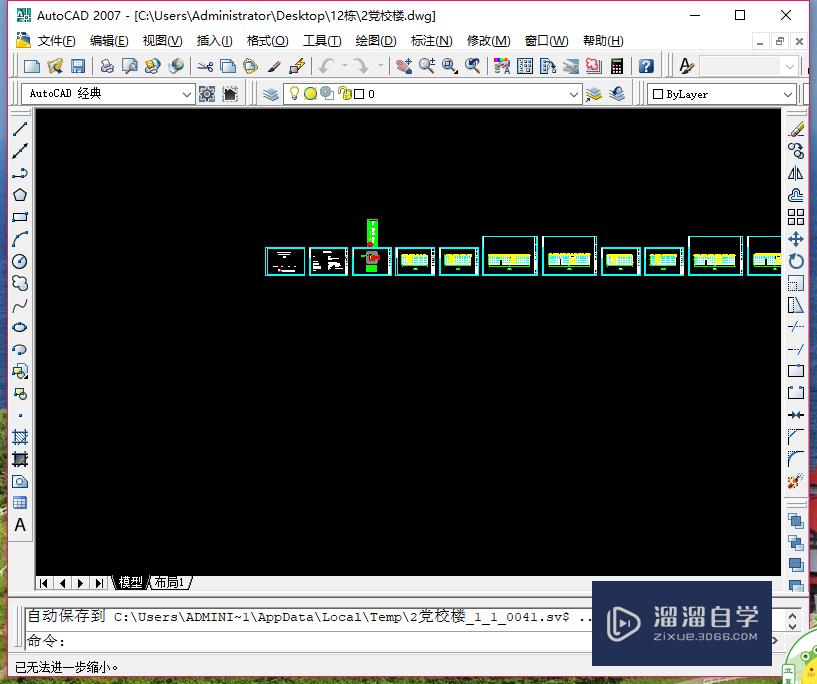Select the Line tool

click(x=20, y=128)
